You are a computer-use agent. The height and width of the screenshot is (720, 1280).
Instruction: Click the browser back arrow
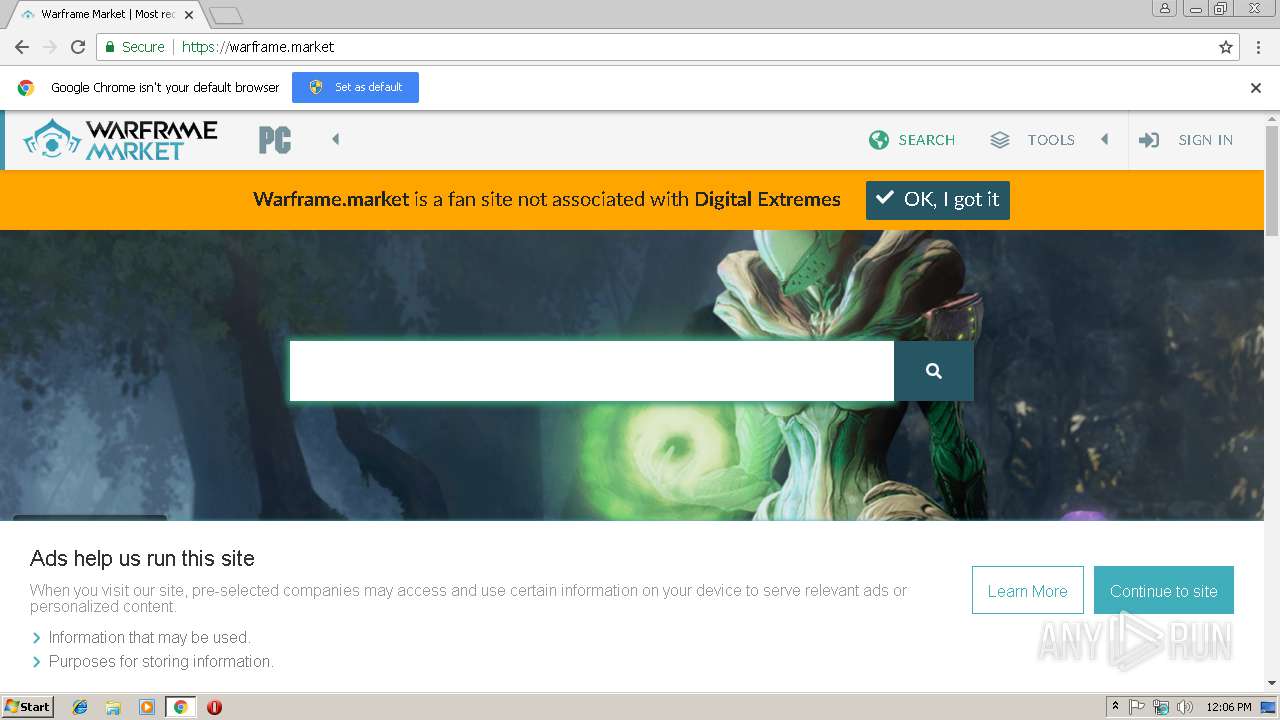click(x=22, y=47)
